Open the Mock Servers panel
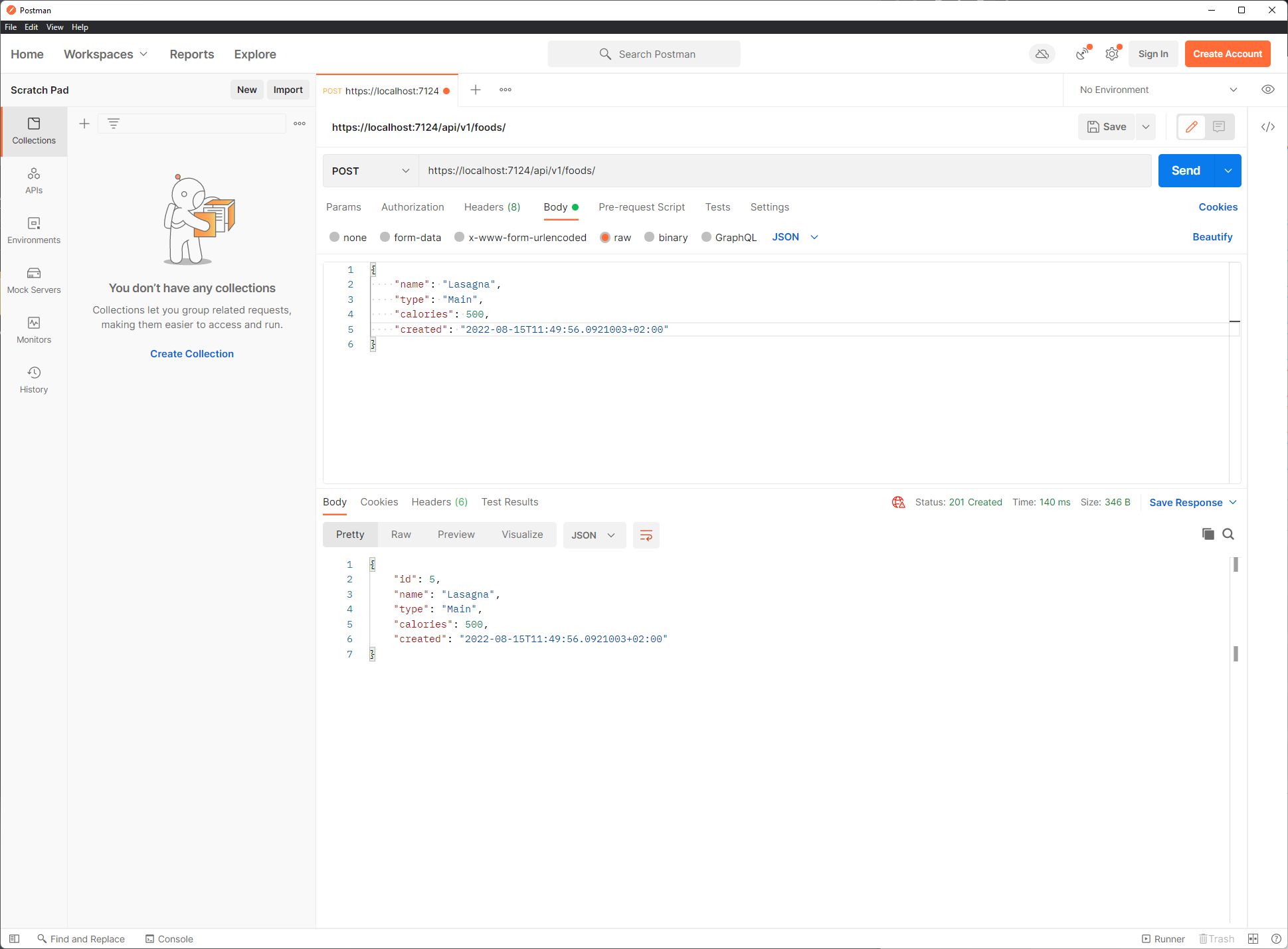This screenshot has height=949, width=1288. tap(34, 280)
